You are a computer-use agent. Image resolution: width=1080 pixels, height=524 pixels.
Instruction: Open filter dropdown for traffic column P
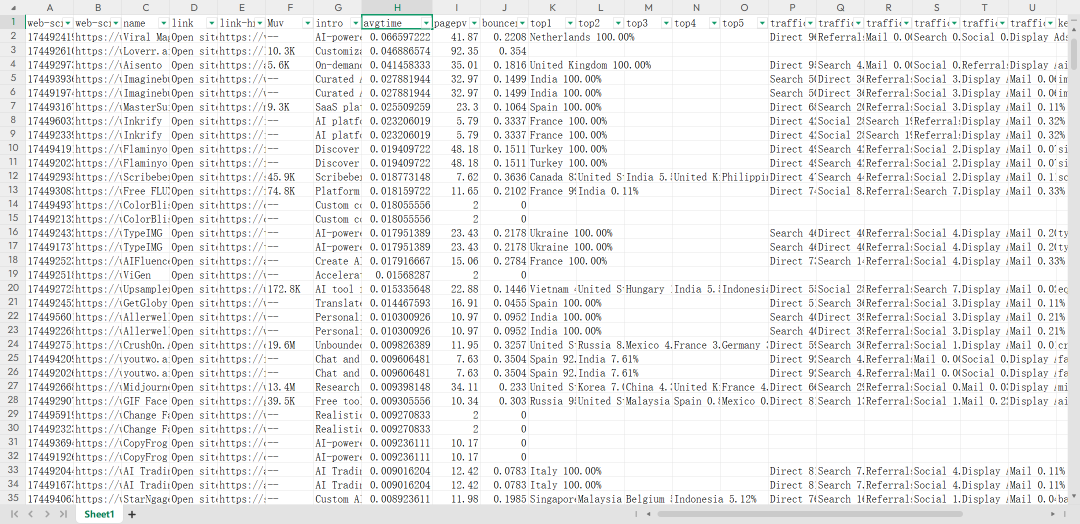pyautogui.click(x=811, y=23)
